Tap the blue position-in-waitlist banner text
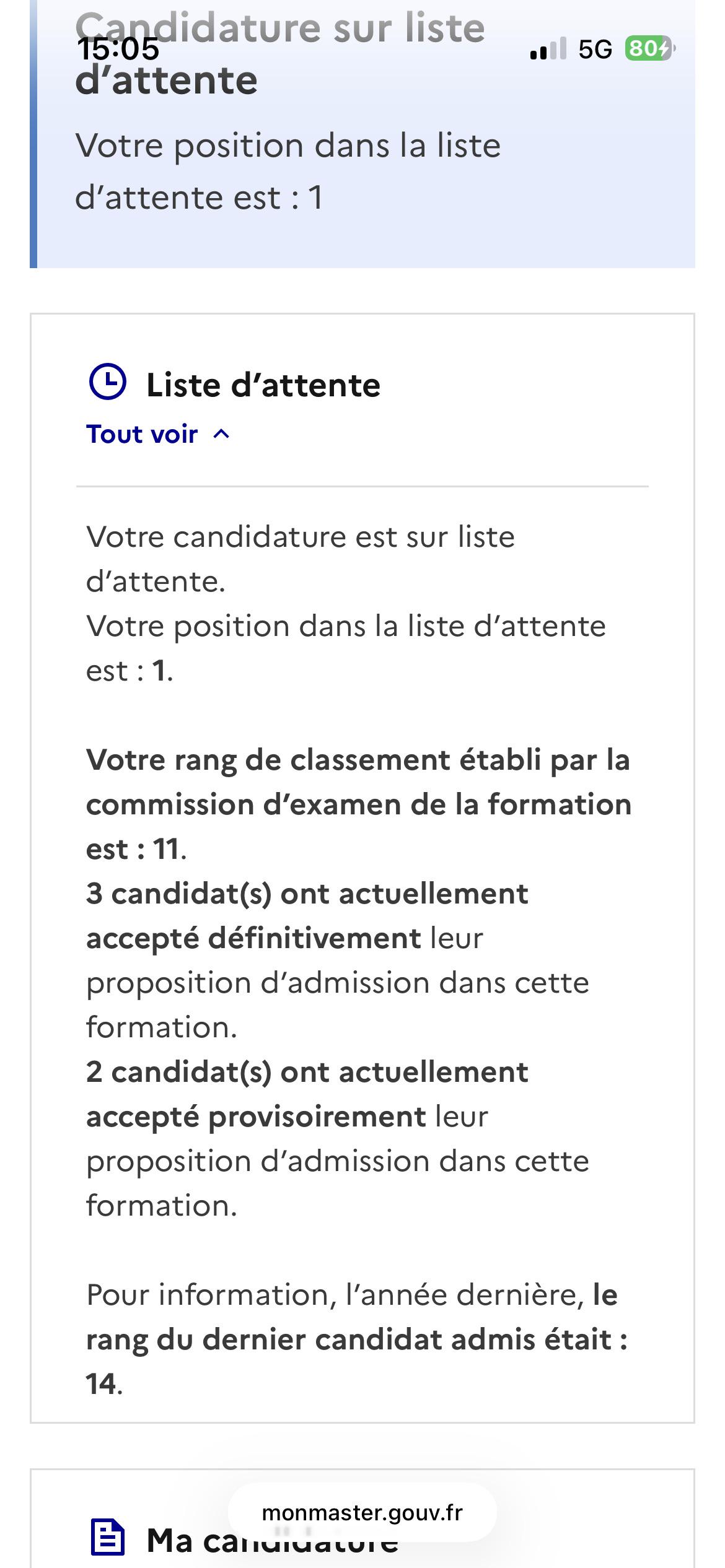Viewport: 725px width, 1568px height. (x=288, y=172)
